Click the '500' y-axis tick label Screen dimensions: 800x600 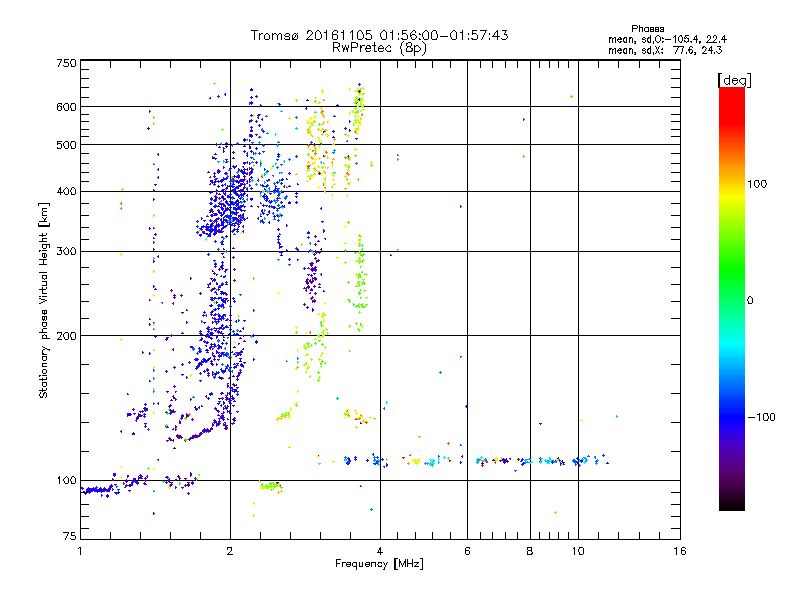pyautogui.click(x=66, y=145)
